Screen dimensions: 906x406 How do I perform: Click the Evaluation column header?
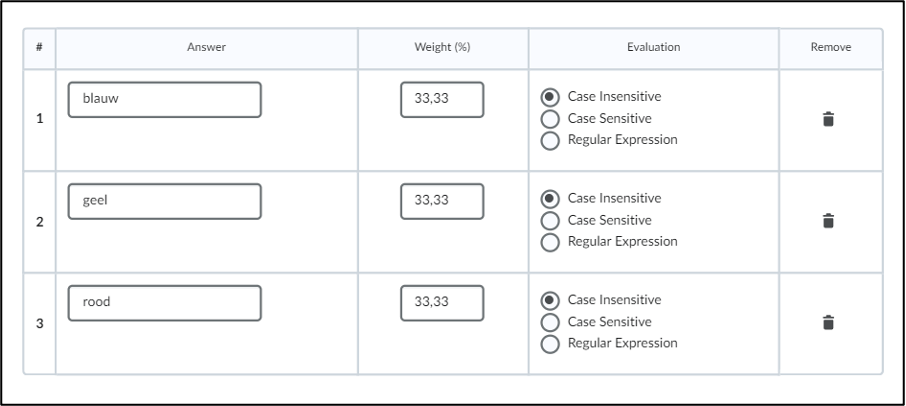pyautogui.click(x=653, y=47)
